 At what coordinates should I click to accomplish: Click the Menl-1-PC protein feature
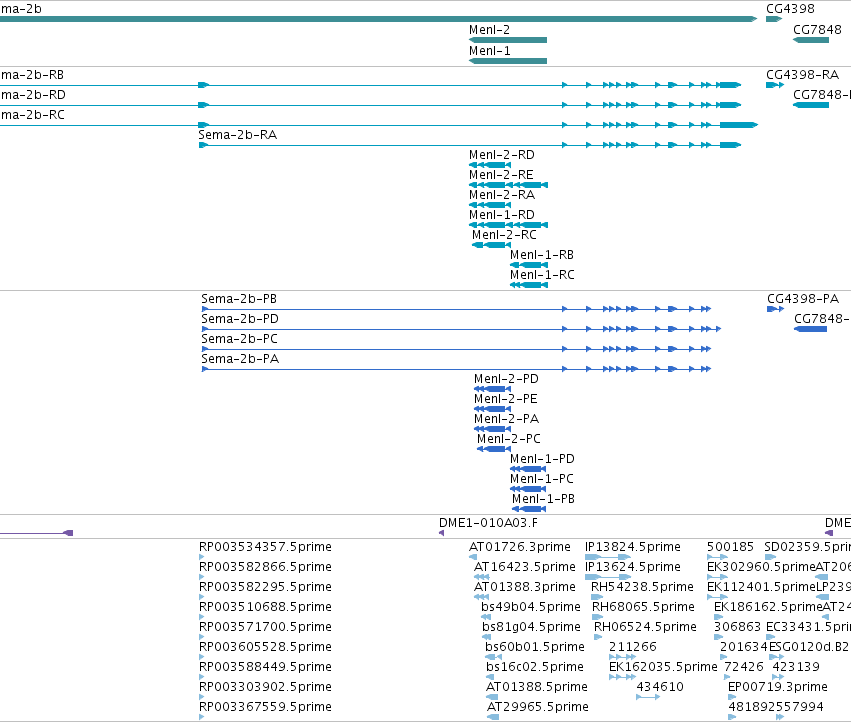click(x=528, y=489)
